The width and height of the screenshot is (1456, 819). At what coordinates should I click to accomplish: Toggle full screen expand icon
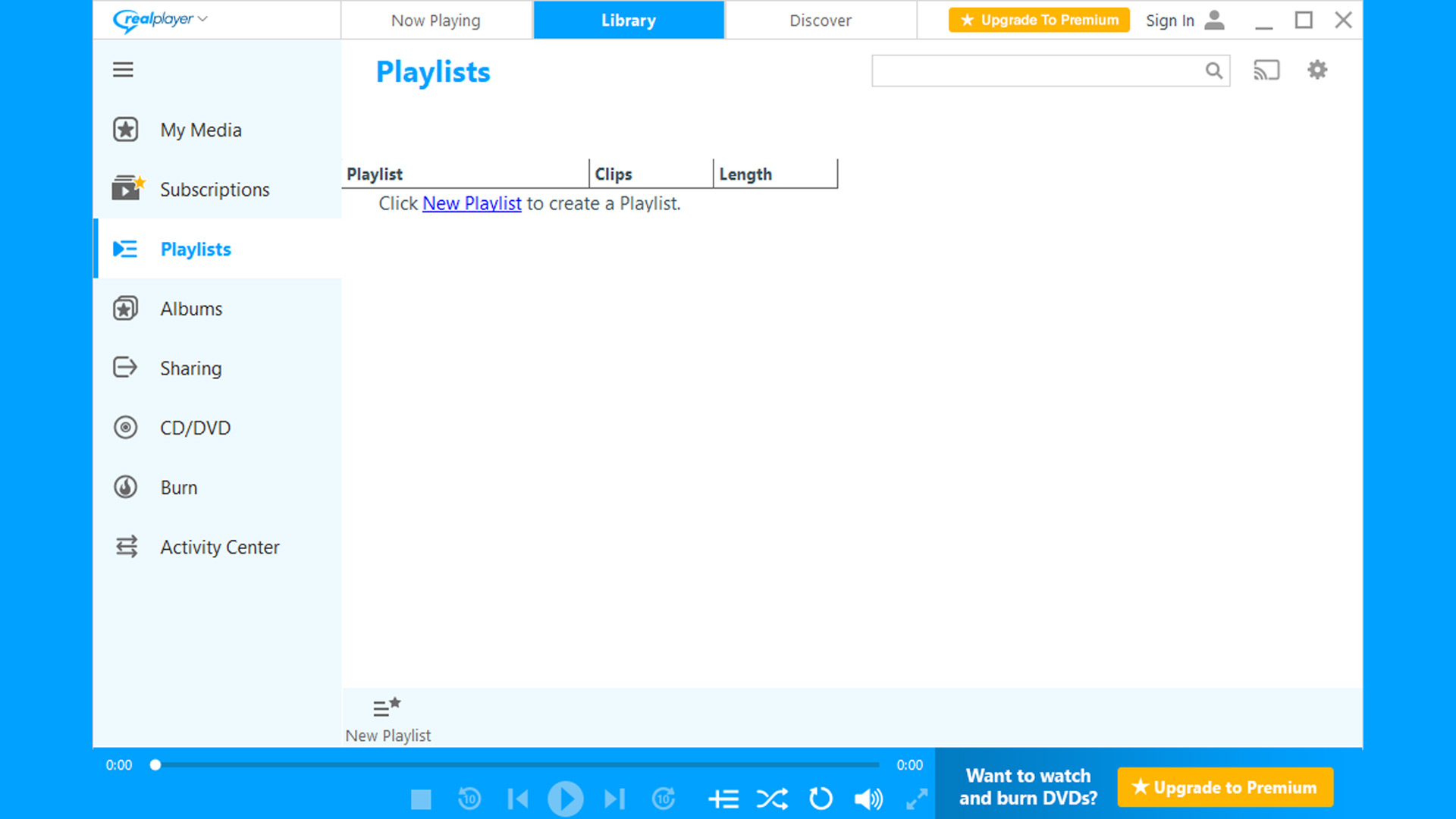click(x=917, y=799)
